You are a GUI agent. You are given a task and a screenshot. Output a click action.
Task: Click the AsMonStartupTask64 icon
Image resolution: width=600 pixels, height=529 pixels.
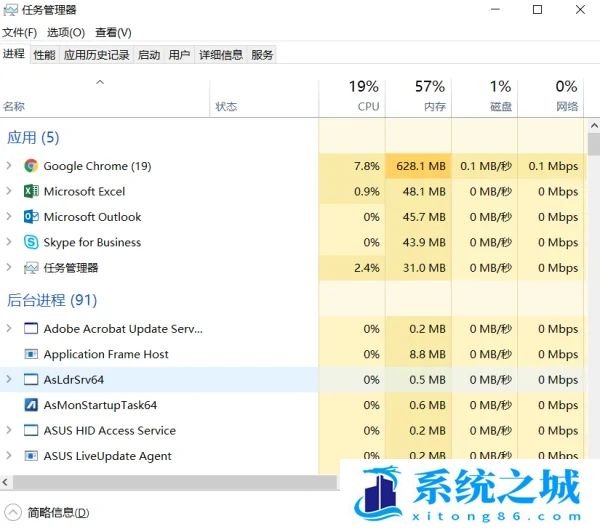31,405
